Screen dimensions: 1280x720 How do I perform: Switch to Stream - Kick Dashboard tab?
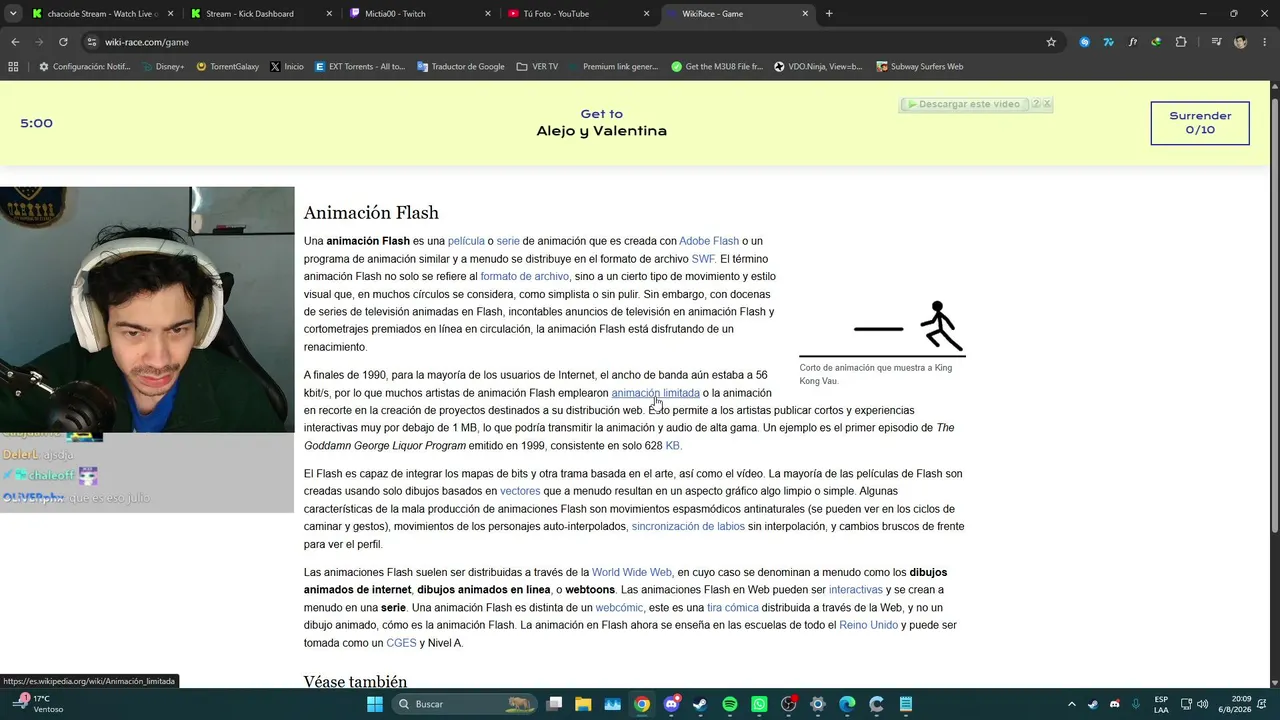262,14
